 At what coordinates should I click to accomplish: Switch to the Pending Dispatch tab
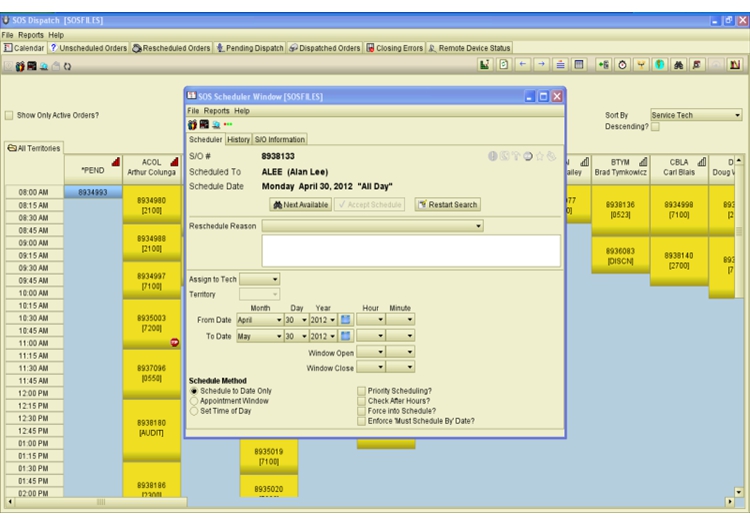pyautogui.click(x=250, y=48)
